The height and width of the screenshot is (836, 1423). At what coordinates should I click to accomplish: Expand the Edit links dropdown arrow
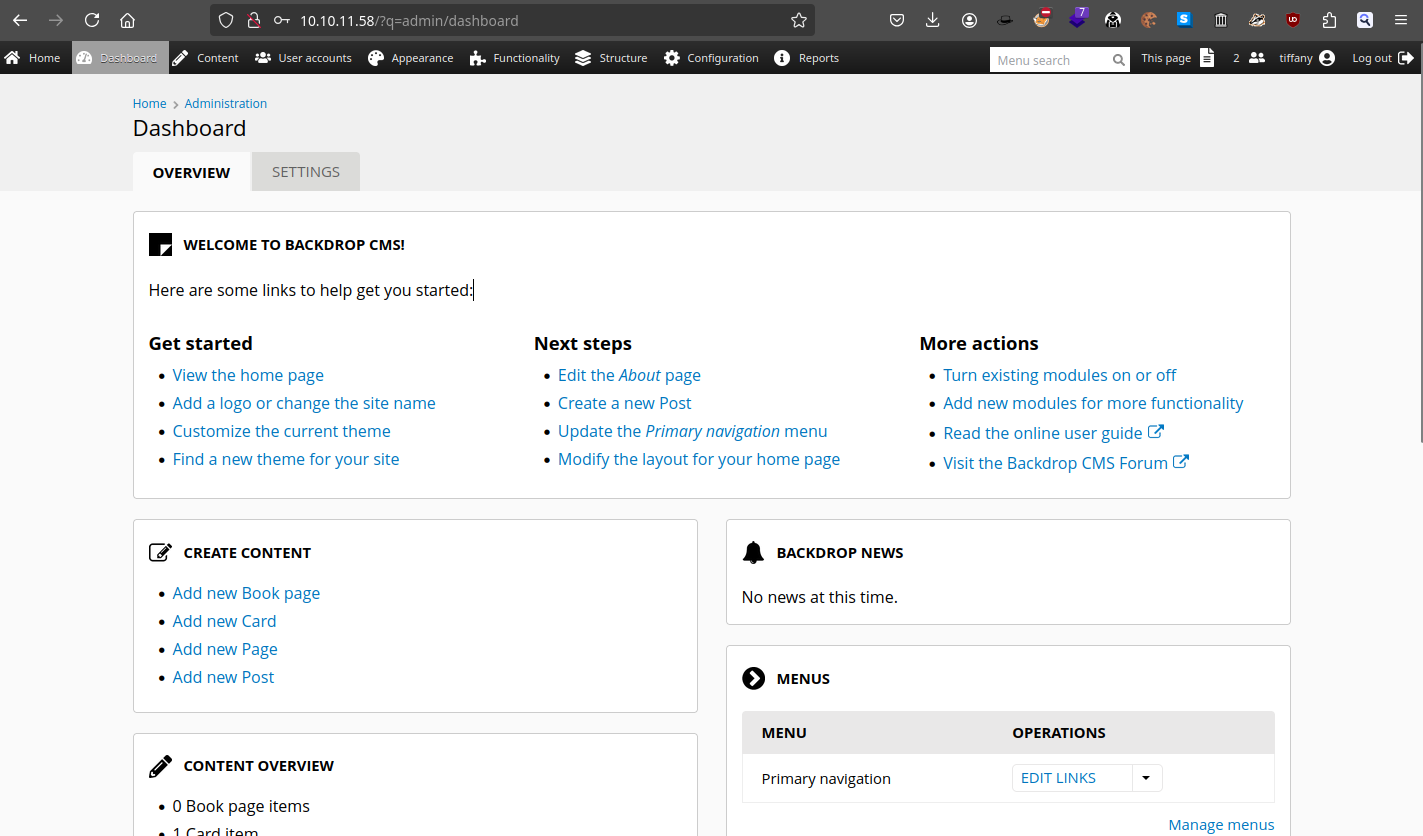point(1147,778)
